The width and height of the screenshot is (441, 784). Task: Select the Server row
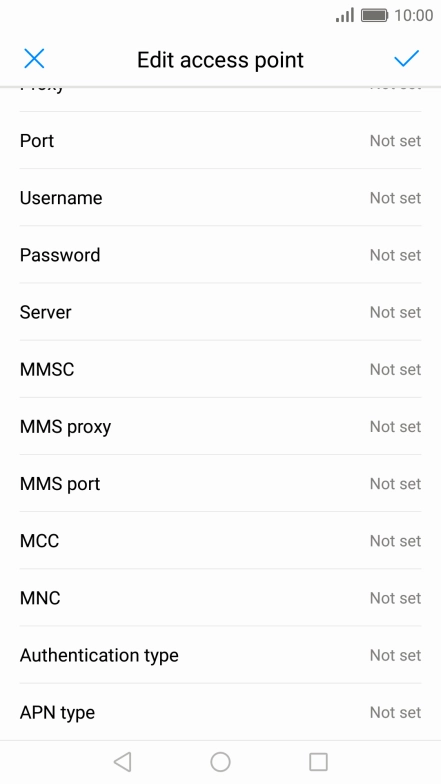pyautogui.click(x=220, y=312)
